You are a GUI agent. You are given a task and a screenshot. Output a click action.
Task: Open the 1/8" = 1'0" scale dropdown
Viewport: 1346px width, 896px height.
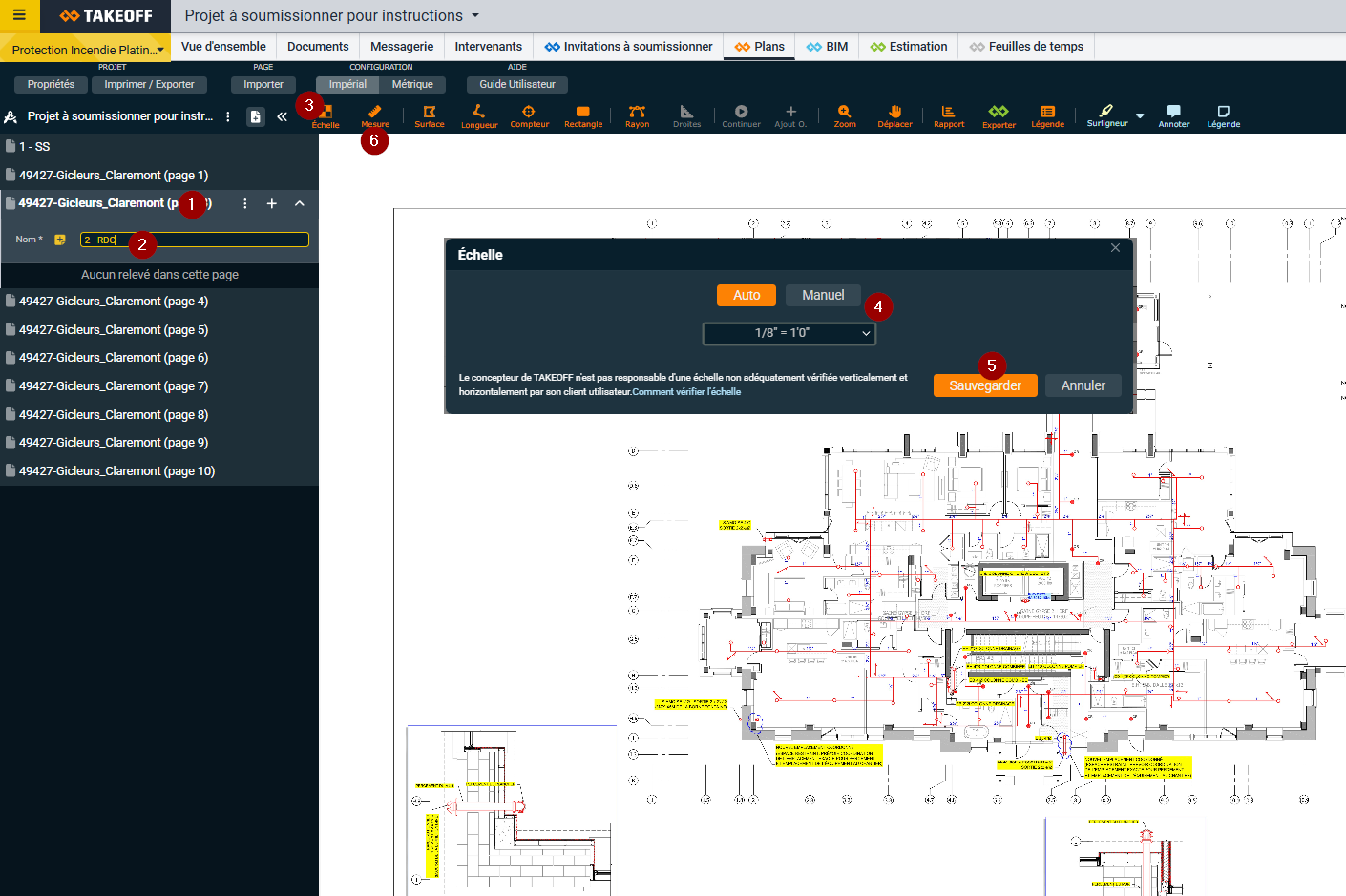coord(789,333)
